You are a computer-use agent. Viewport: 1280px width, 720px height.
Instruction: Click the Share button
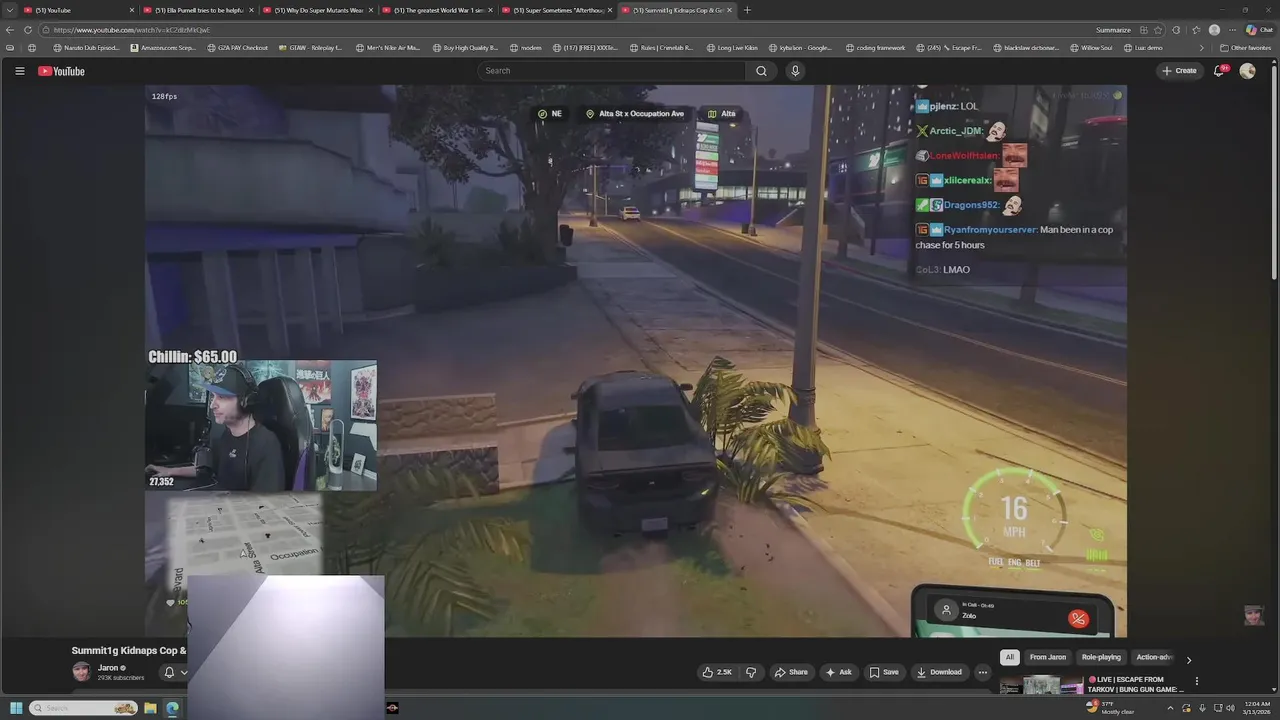[790, 672]
